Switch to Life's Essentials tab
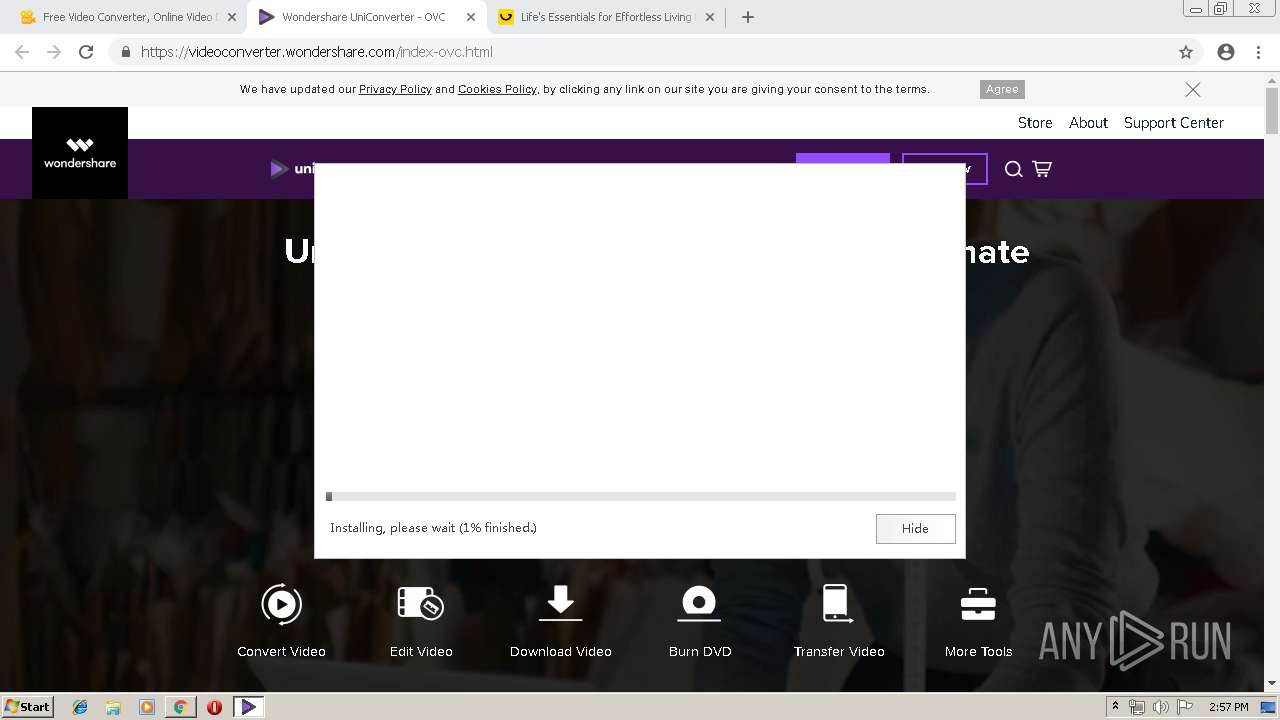Image resolution: width=1280 pixels, height=720 pixels. 606,17
